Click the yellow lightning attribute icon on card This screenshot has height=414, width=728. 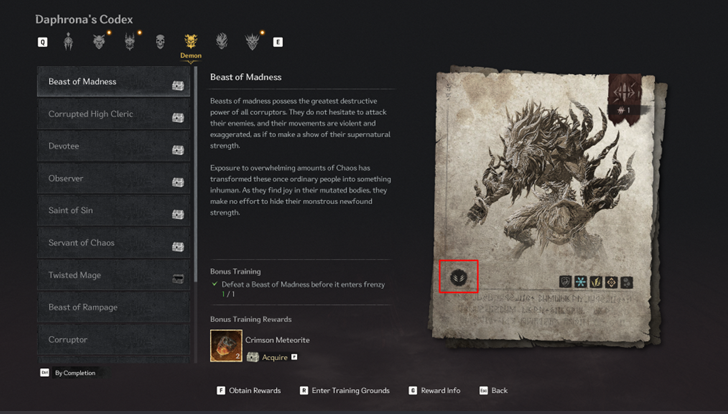[x=596, y=282]
